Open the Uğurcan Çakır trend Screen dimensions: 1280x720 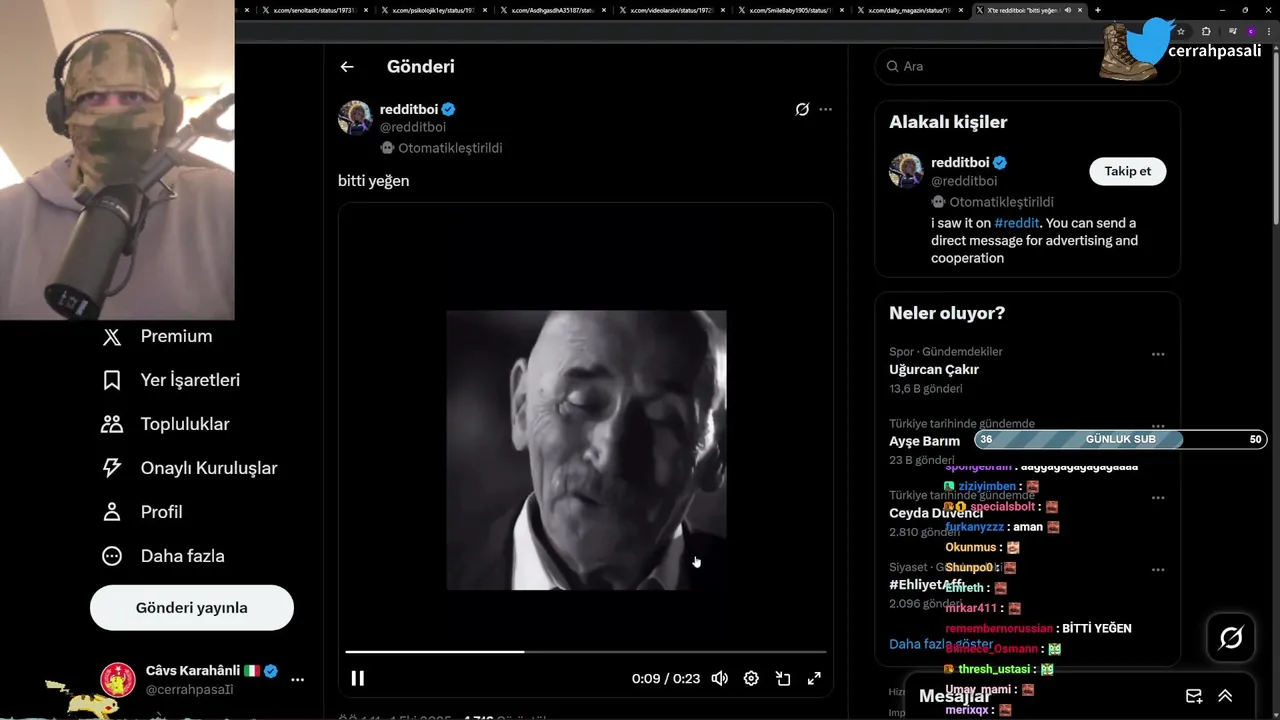point(934,369)
